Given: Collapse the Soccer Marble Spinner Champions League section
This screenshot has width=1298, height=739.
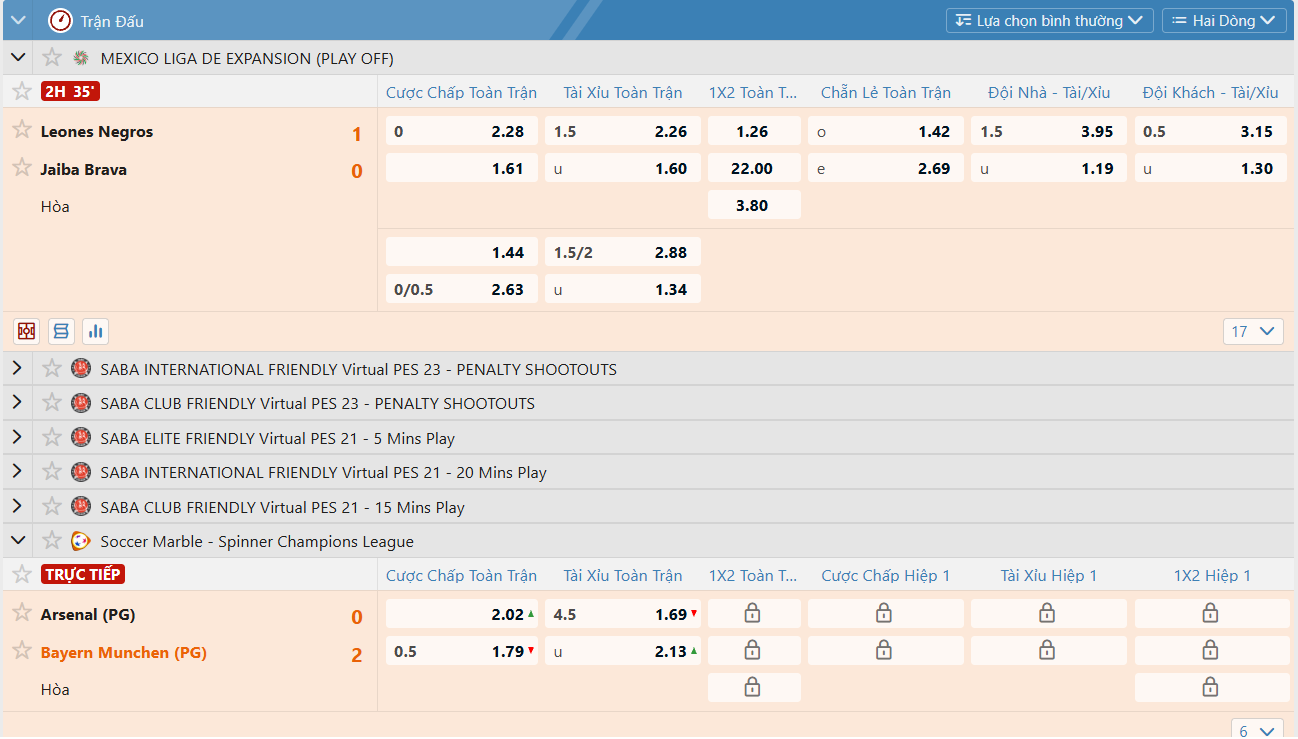Looking at the screenshot, I should [17, 541].
